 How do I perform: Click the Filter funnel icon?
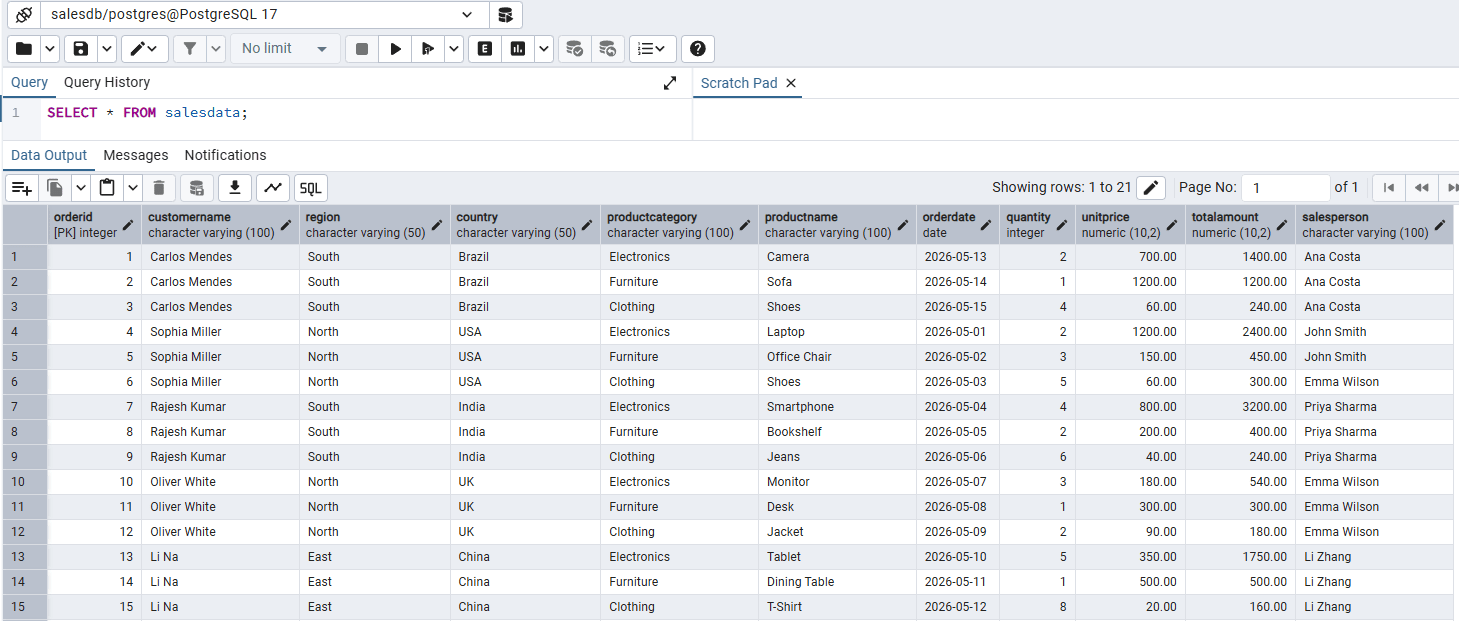tap(190, 48)
